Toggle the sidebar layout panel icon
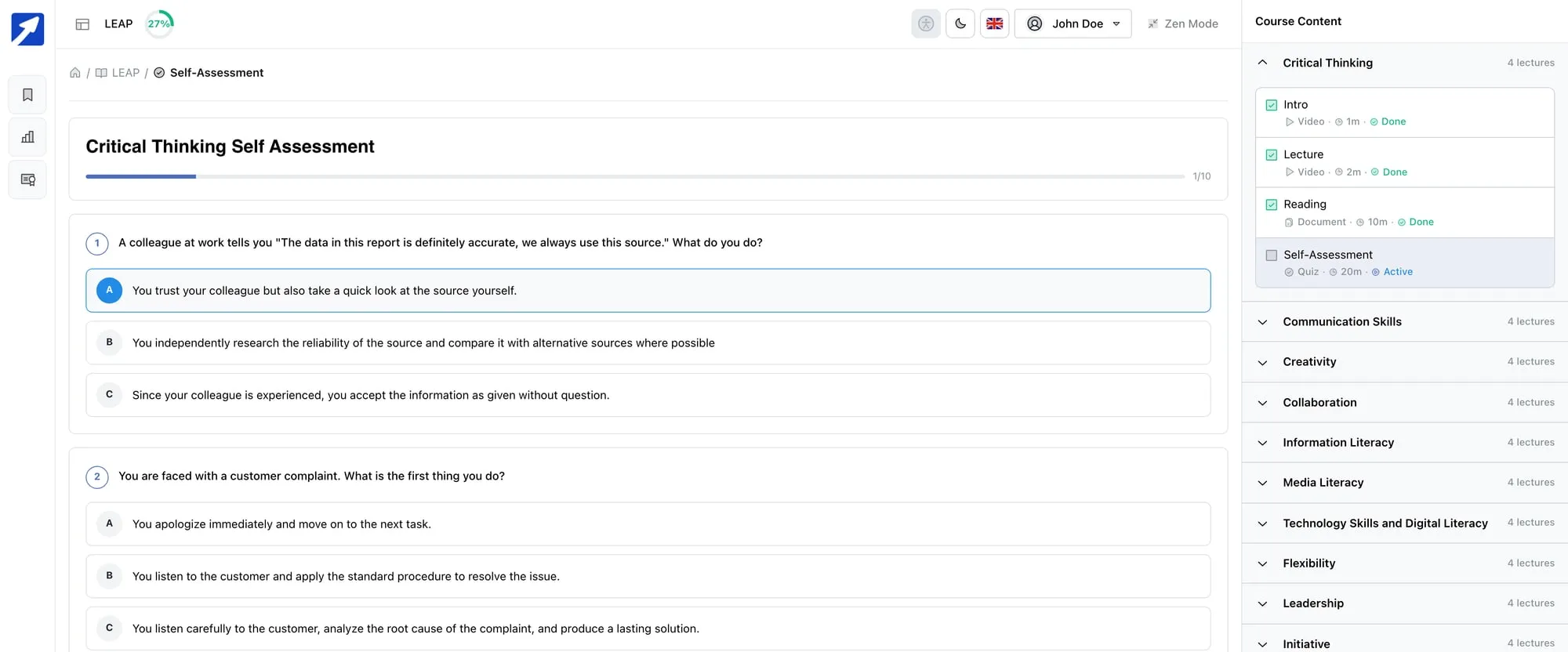The height and width of the screenshot is (652, 1568). (x=82, y=24)
